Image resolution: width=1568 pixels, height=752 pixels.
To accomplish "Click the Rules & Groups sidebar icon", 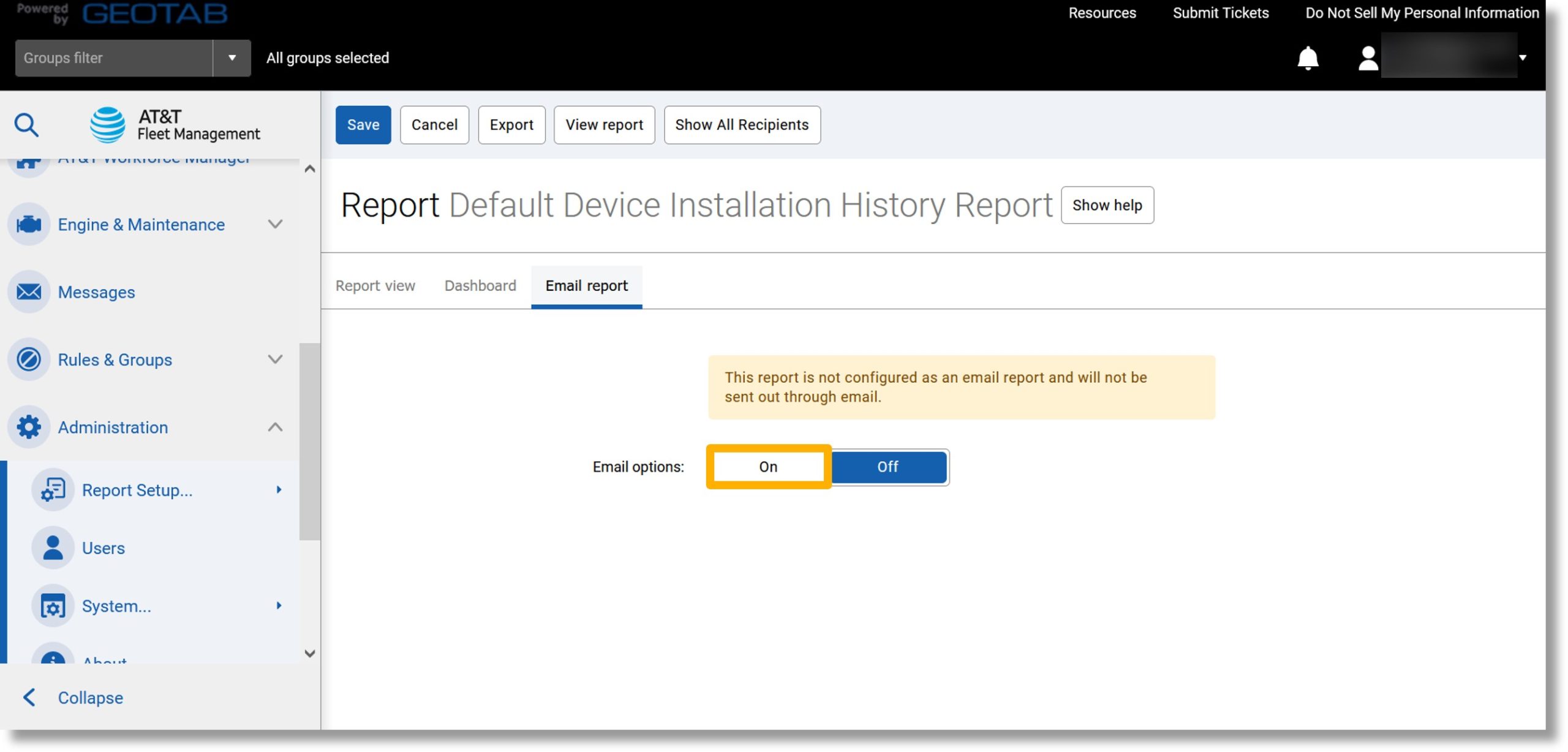I will pyautogui.click(x=29, y=359).
